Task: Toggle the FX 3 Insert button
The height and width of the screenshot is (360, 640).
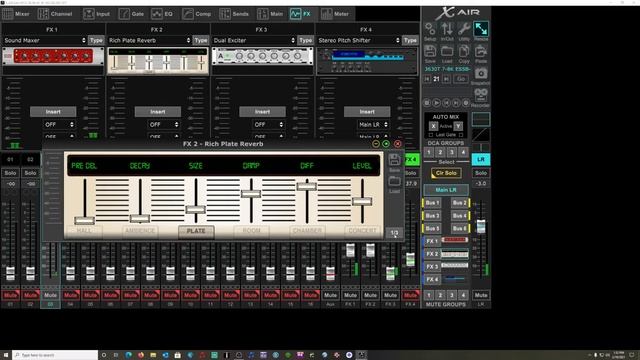Action: click(x=262, y=111)
